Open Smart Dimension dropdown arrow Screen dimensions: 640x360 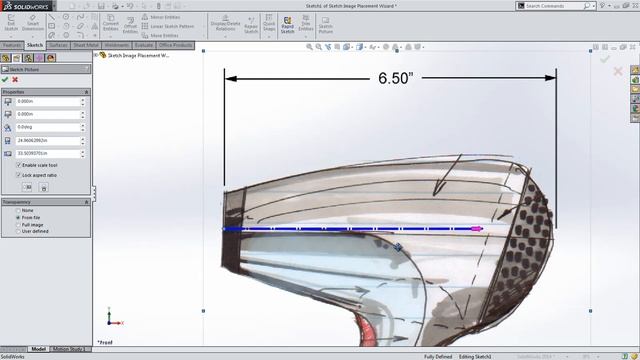click(x=33, y=36)
